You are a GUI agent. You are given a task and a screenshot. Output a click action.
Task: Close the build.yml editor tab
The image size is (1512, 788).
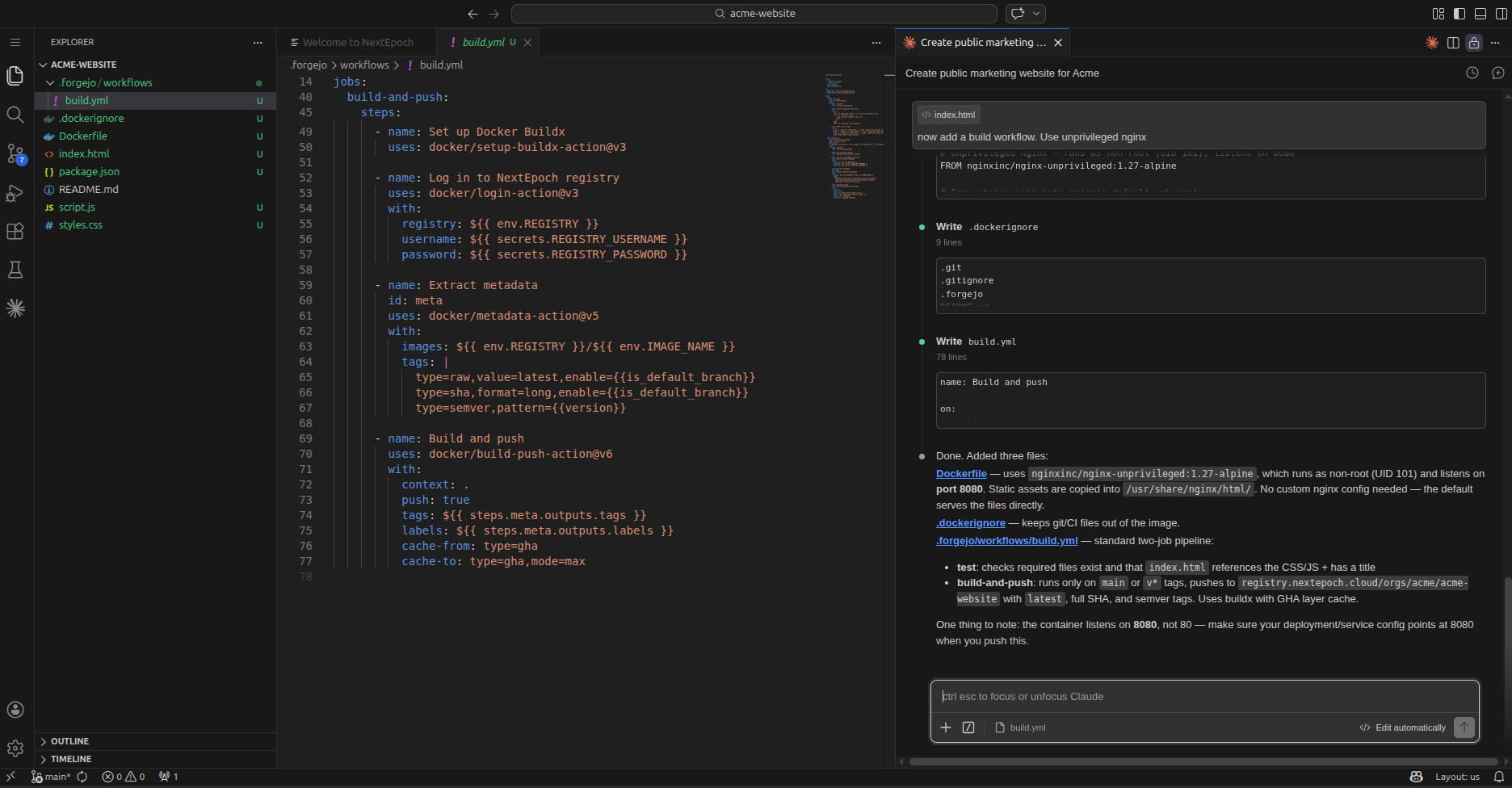[527, 43]
